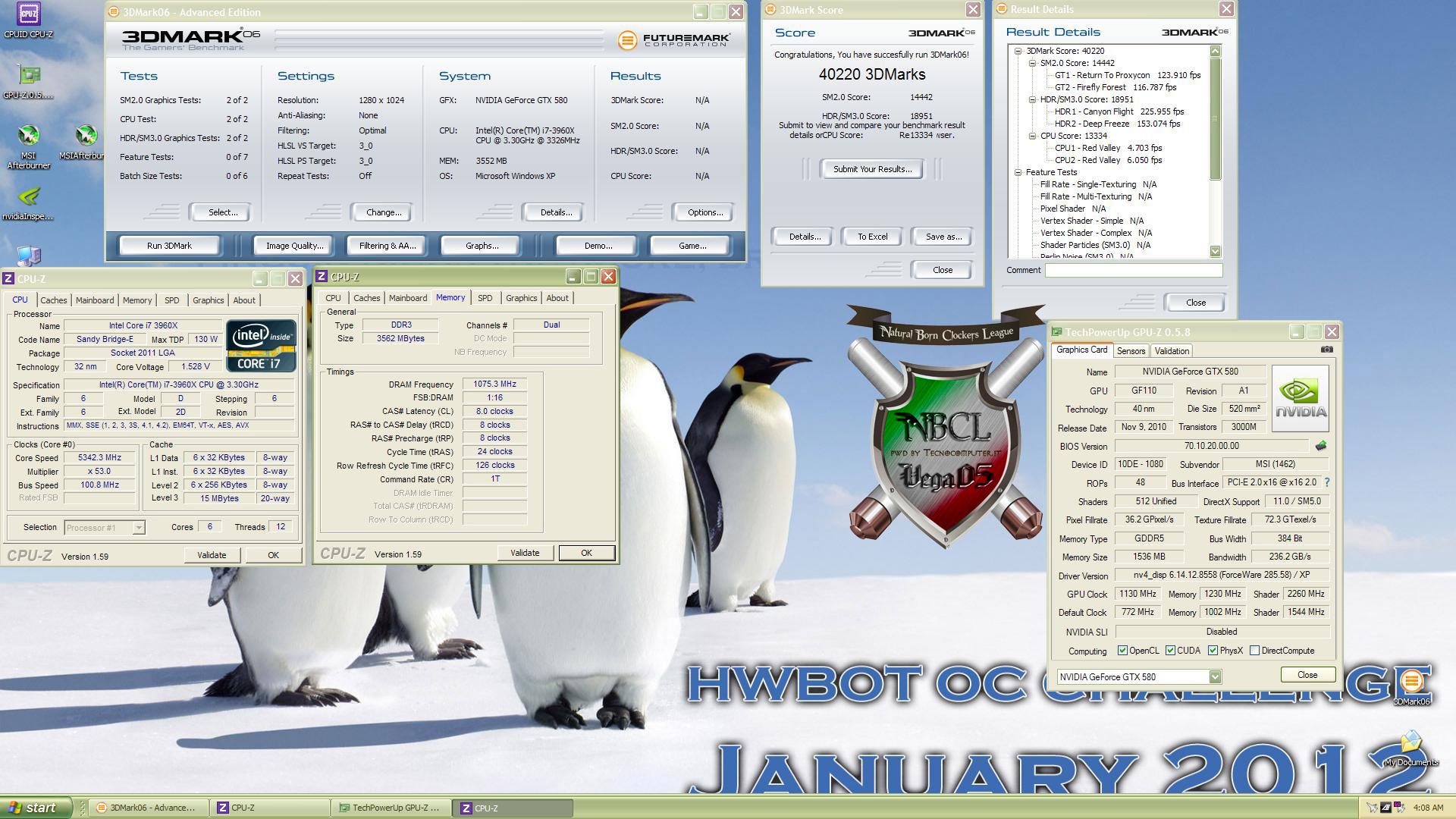Click the CPU-Z Memory window title icon
The height and width of the screenshot is (819, 1456).
[x=322, y=277]
